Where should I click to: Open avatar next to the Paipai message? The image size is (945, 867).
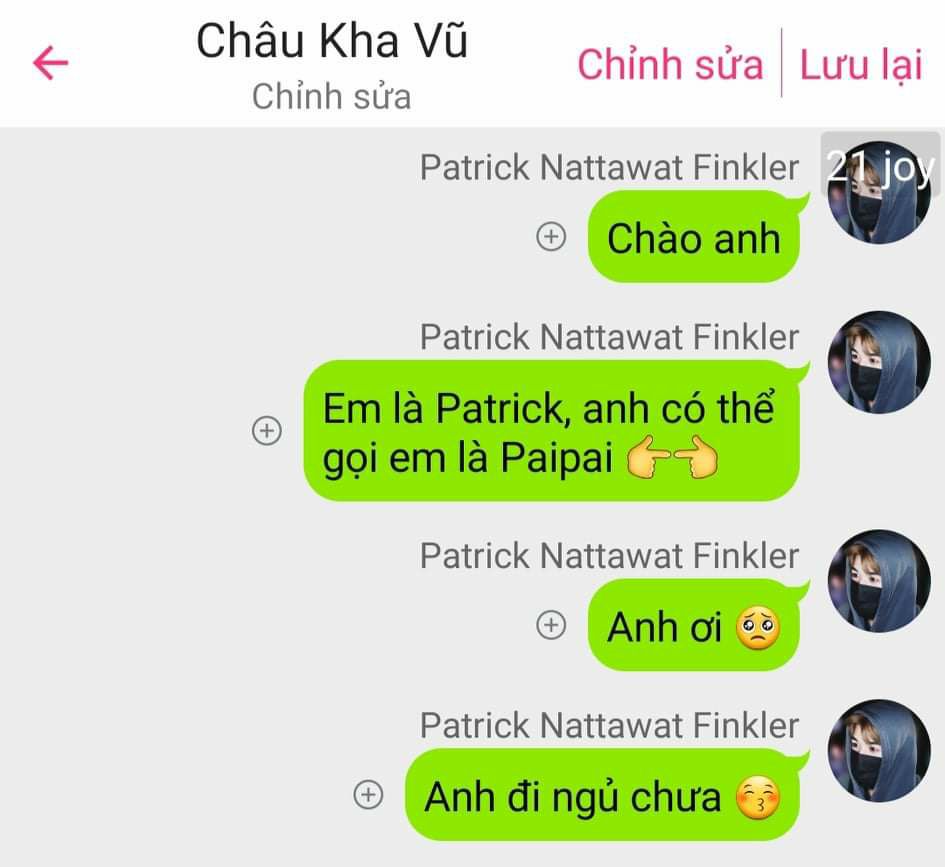pos(879,362)
